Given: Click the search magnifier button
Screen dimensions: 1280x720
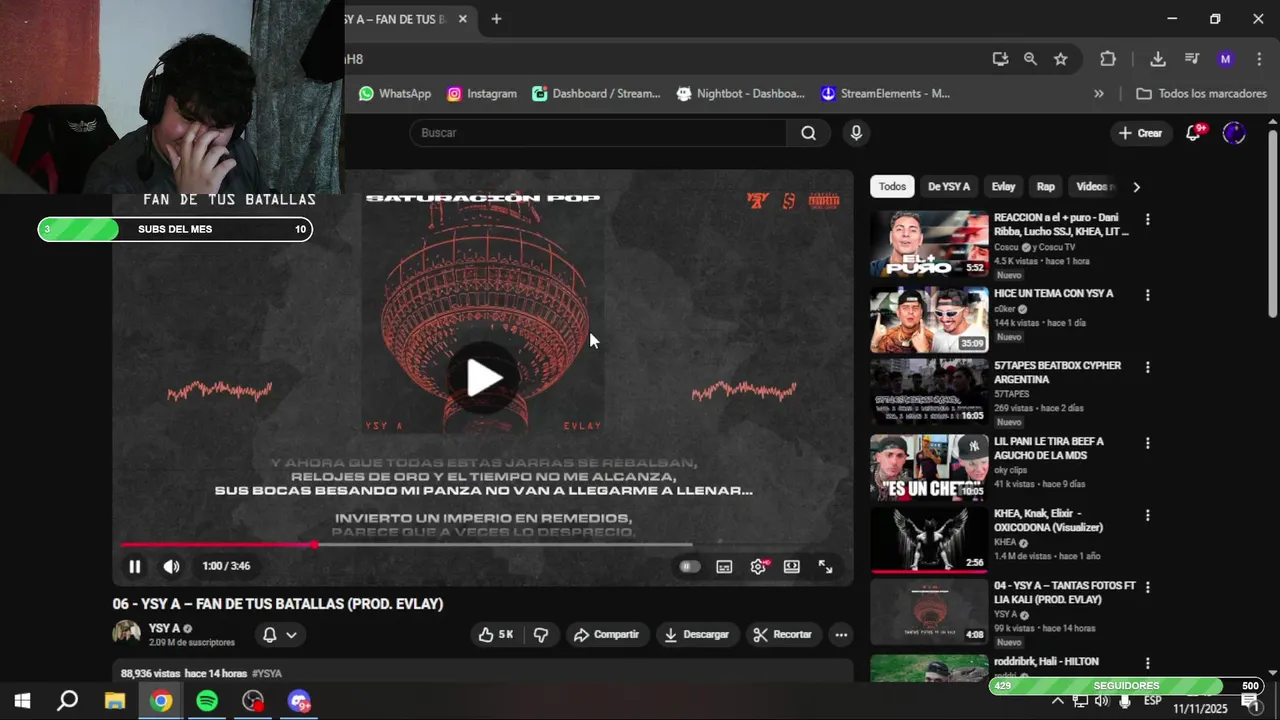Looking at the screenshot, I should (x=808, y=133).
